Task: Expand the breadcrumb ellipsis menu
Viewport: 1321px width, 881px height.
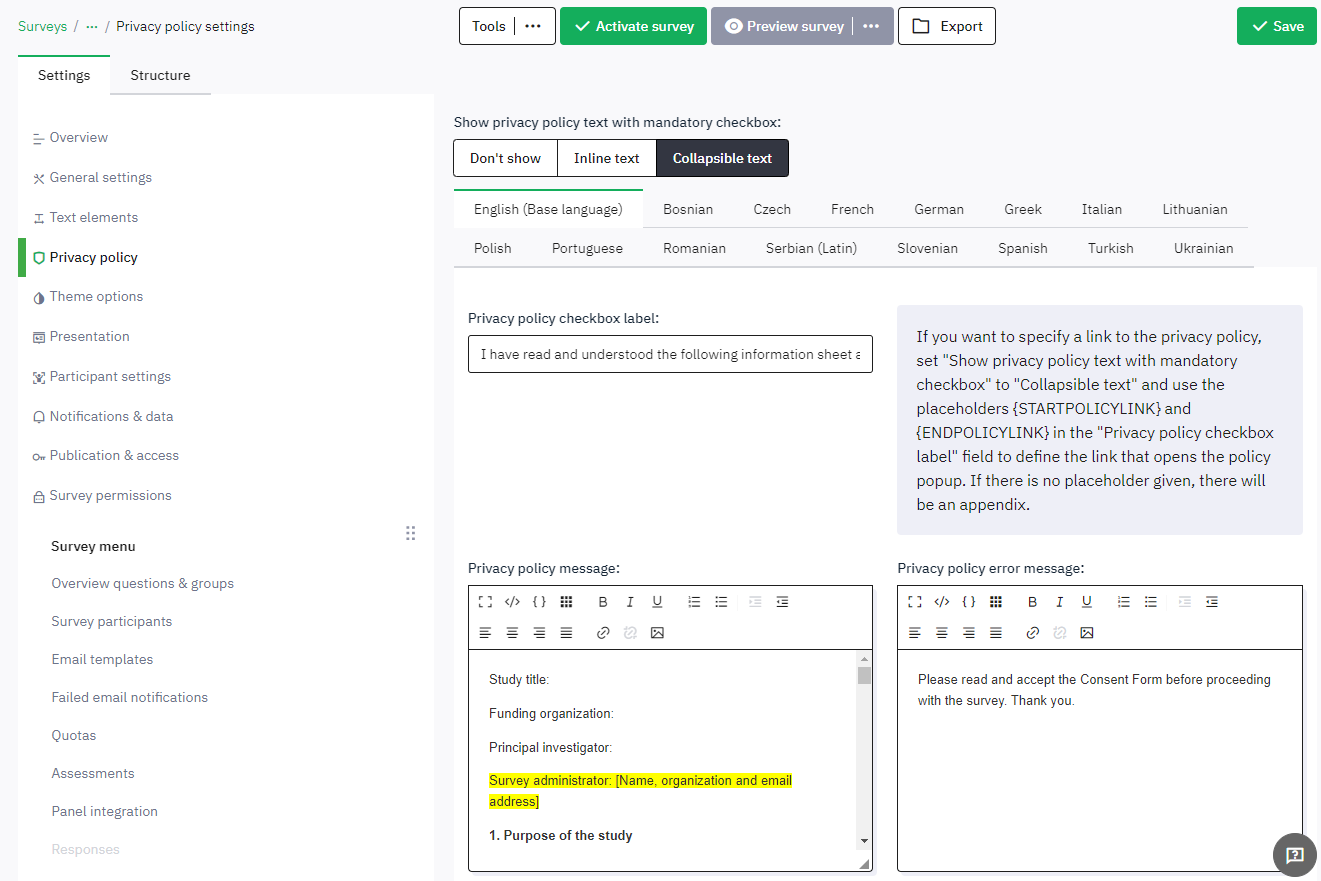Action: (x=92, y=26)
